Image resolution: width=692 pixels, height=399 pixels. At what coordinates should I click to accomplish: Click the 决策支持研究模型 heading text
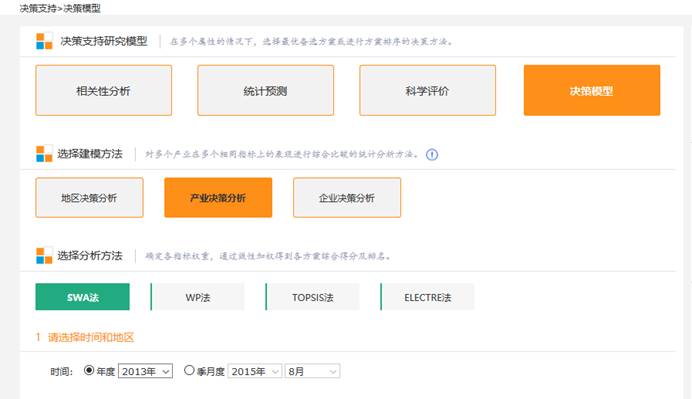coord(104,41)
